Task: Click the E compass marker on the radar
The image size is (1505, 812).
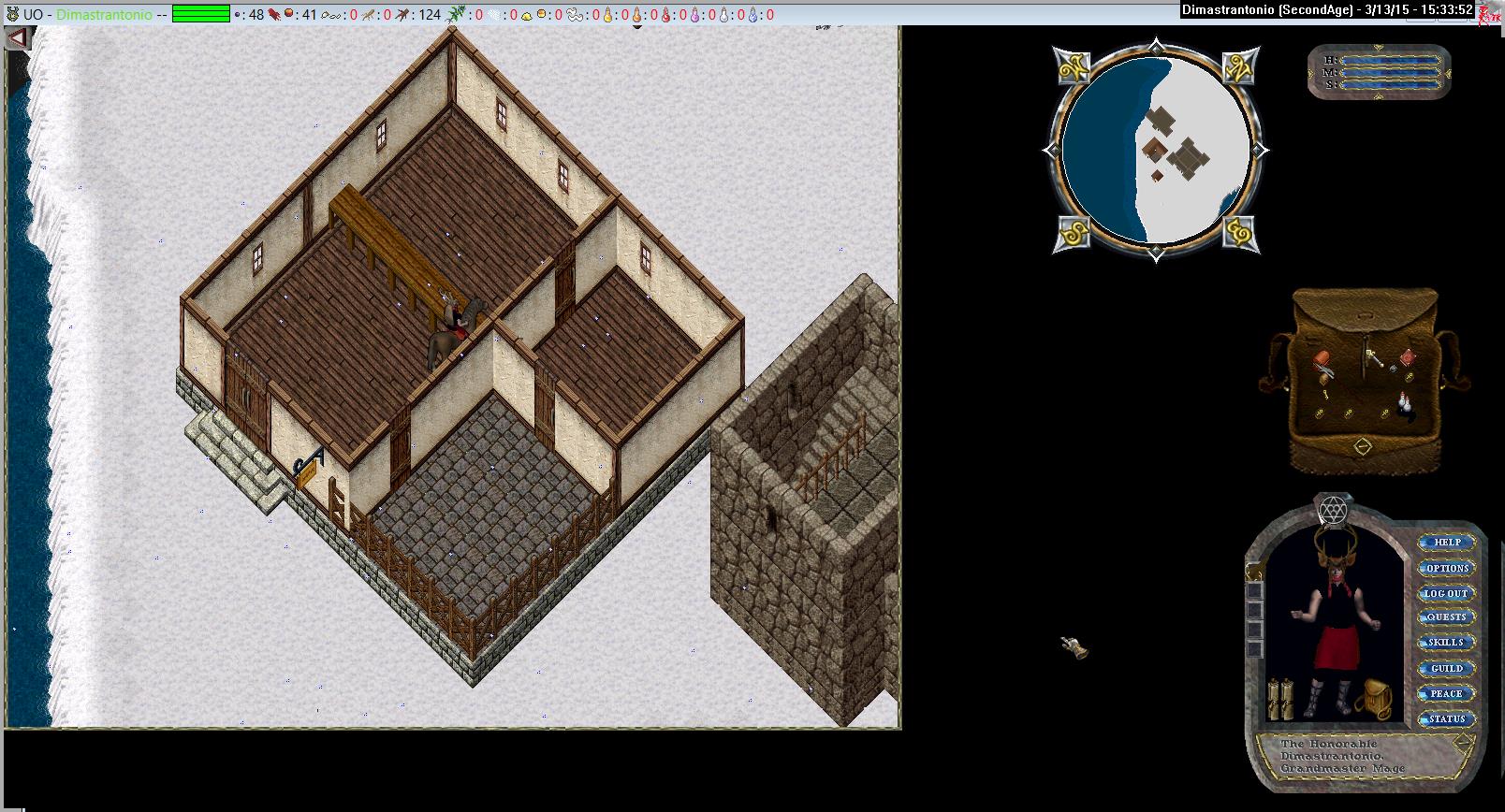Action: tap(1238, 230)
